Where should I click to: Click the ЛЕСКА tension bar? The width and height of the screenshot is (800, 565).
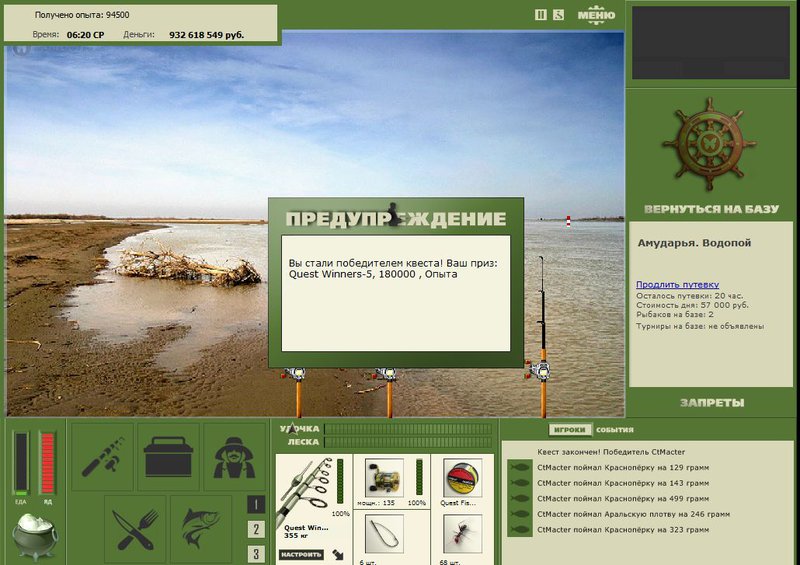pyautogui.click(x=408, y=442)
